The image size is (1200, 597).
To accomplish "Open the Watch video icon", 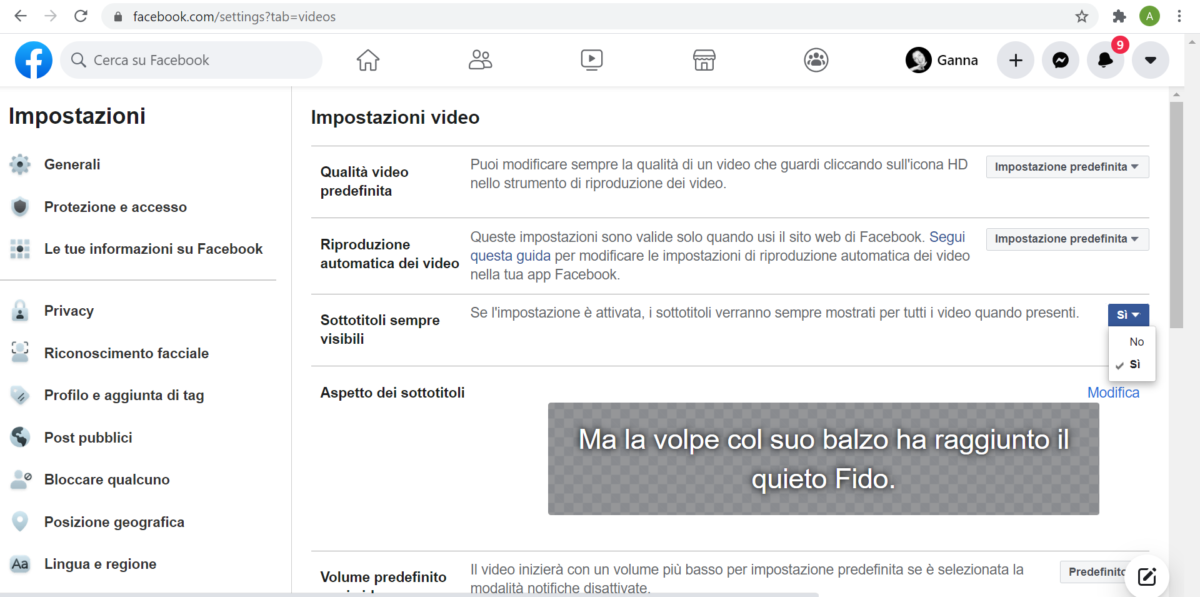I will (x=592, y=60).
